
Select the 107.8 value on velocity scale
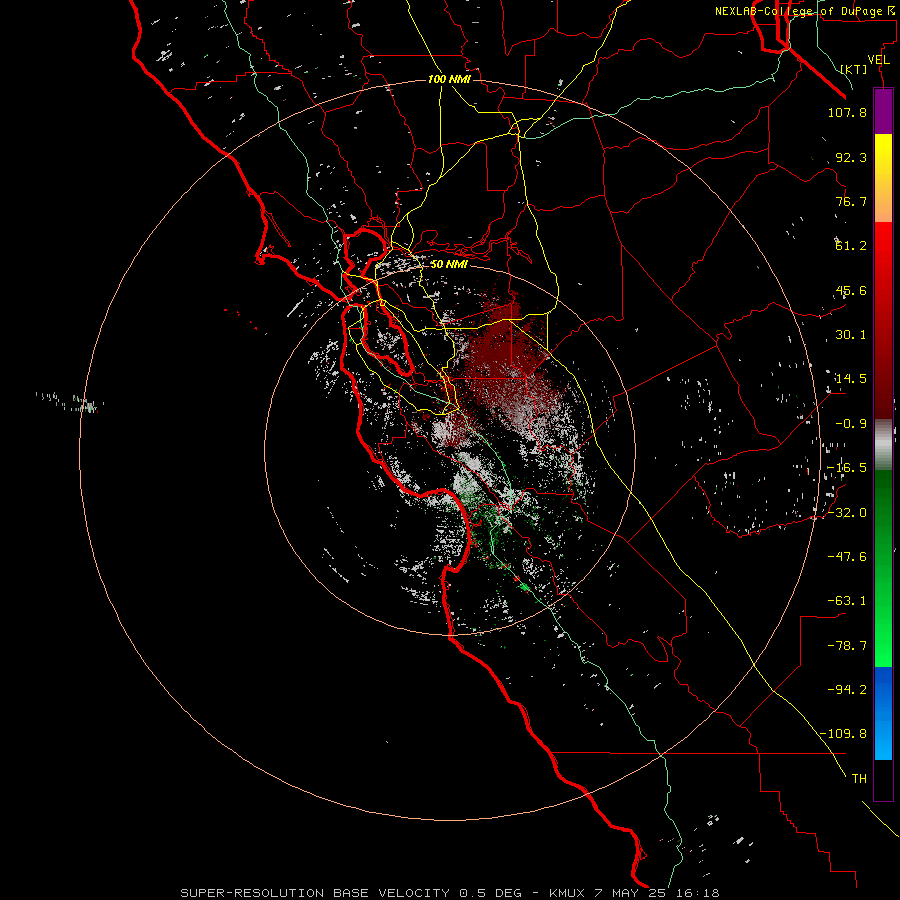[847, 112]
